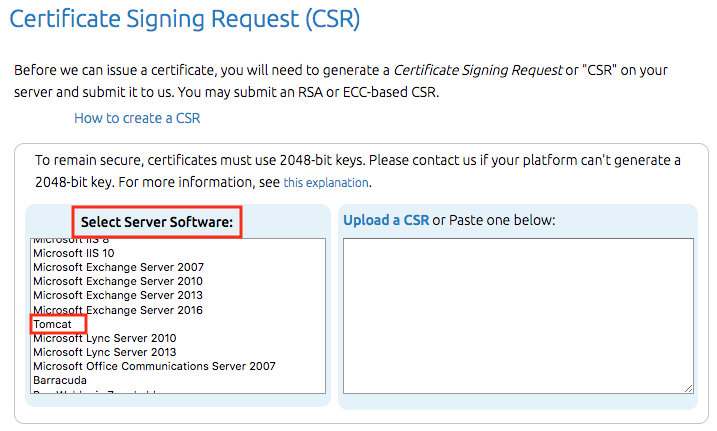
Task: Select Microsoft Lync Server 2013
Action: tap(104, 352)
